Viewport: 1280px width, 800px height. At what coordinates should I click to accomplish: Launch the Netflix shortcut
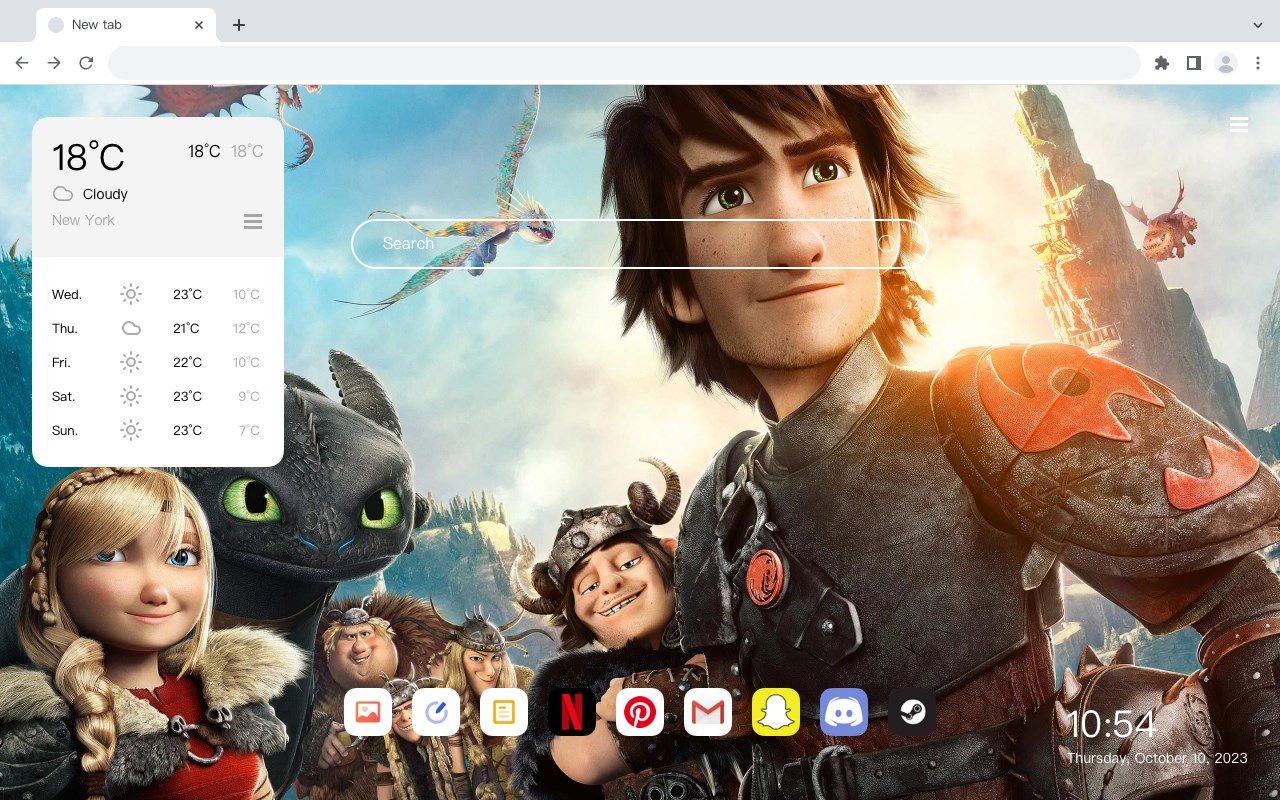tap(572, 712)
